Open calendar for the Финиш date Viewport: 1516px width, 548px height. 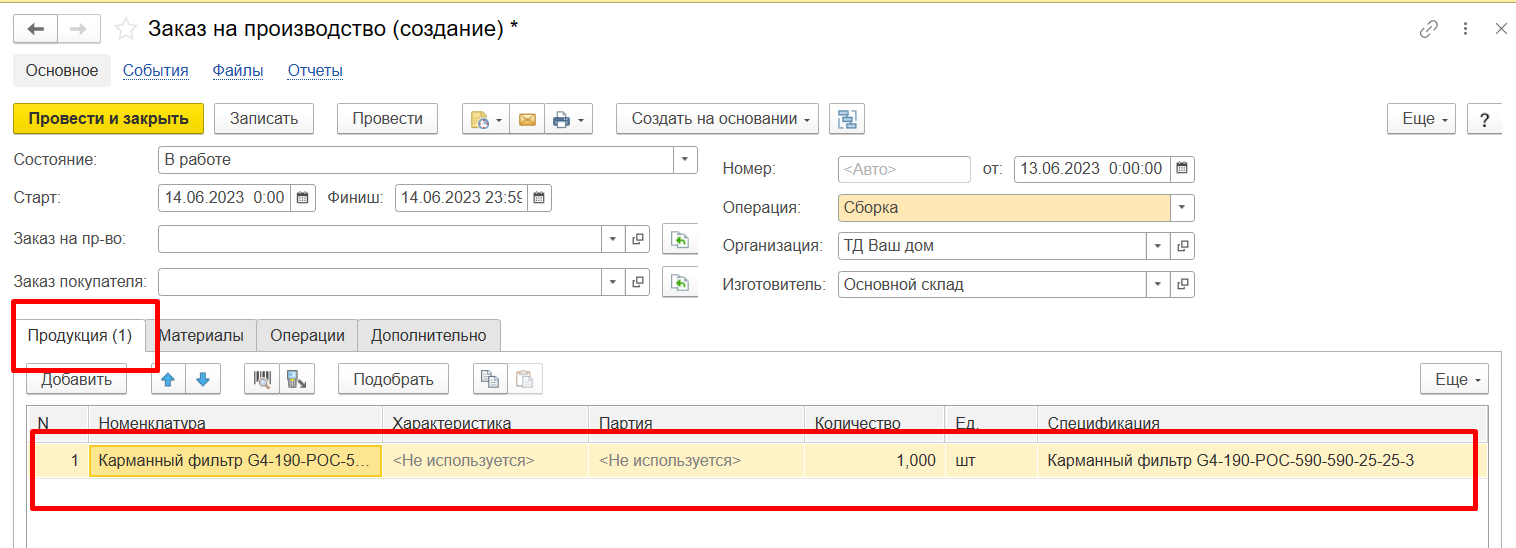coord(538,198)
